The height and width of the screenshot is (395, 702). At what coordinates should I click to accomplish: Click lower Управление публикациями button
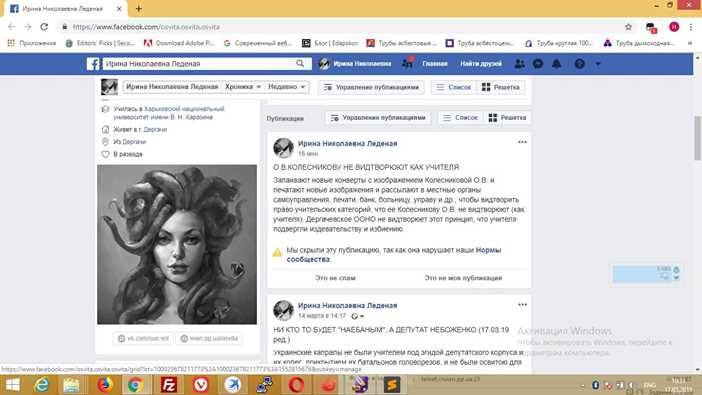coord(378,118)
